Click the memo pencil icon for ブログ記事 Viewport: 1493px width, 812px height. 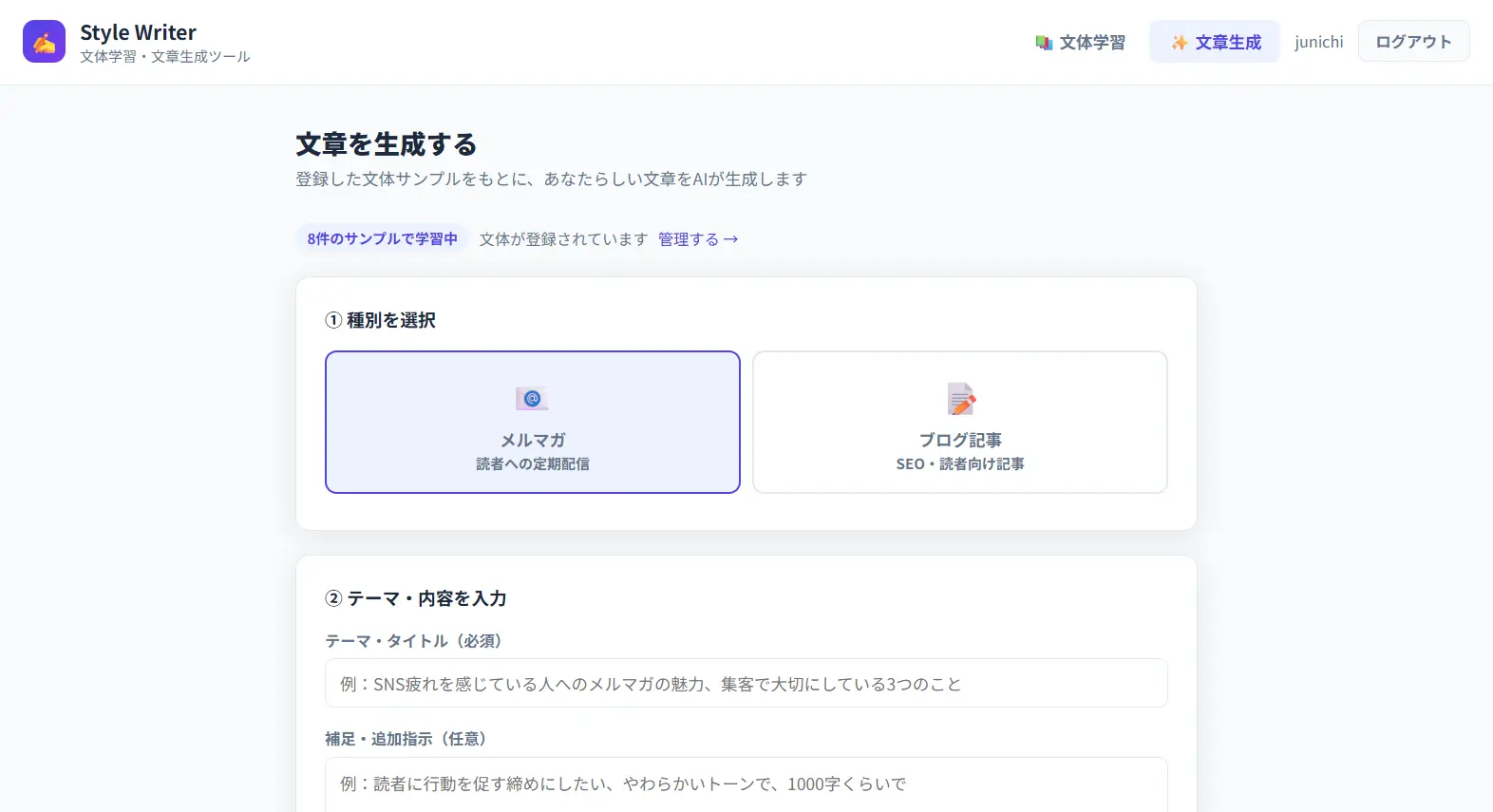click(x=960, y=399)
